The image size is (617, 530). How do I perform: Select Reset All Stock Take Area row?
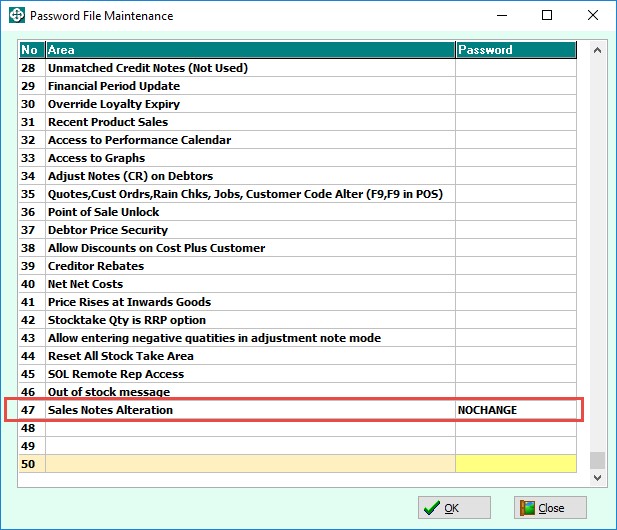pyautogui.click(x=297, y=356)
